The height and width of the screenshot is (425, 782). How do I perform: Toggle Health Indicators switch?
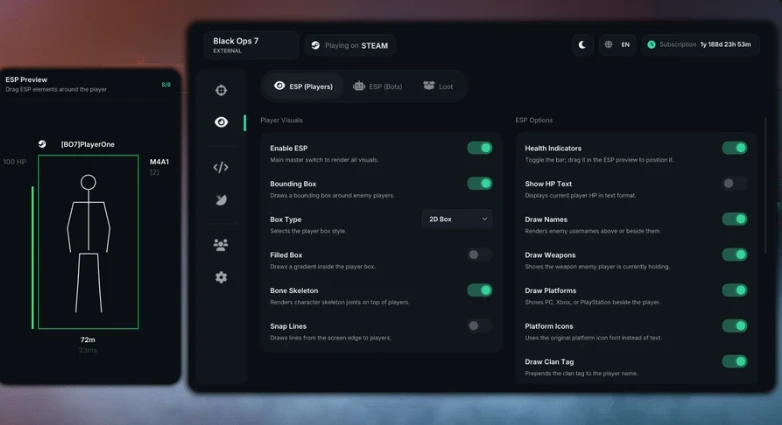click(735, 148)
